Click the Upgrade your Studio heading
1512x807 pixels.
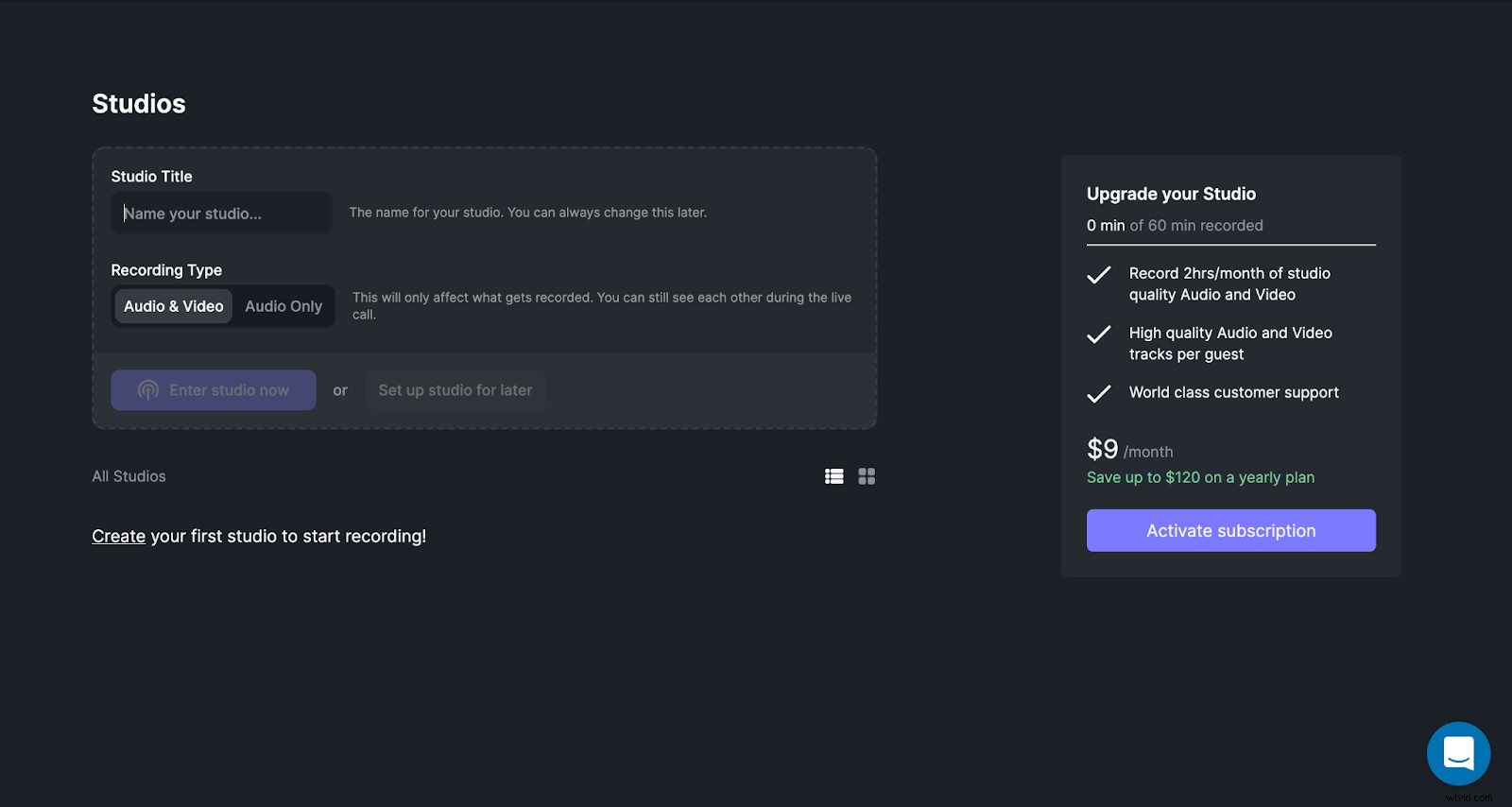tap(1171, 194)
